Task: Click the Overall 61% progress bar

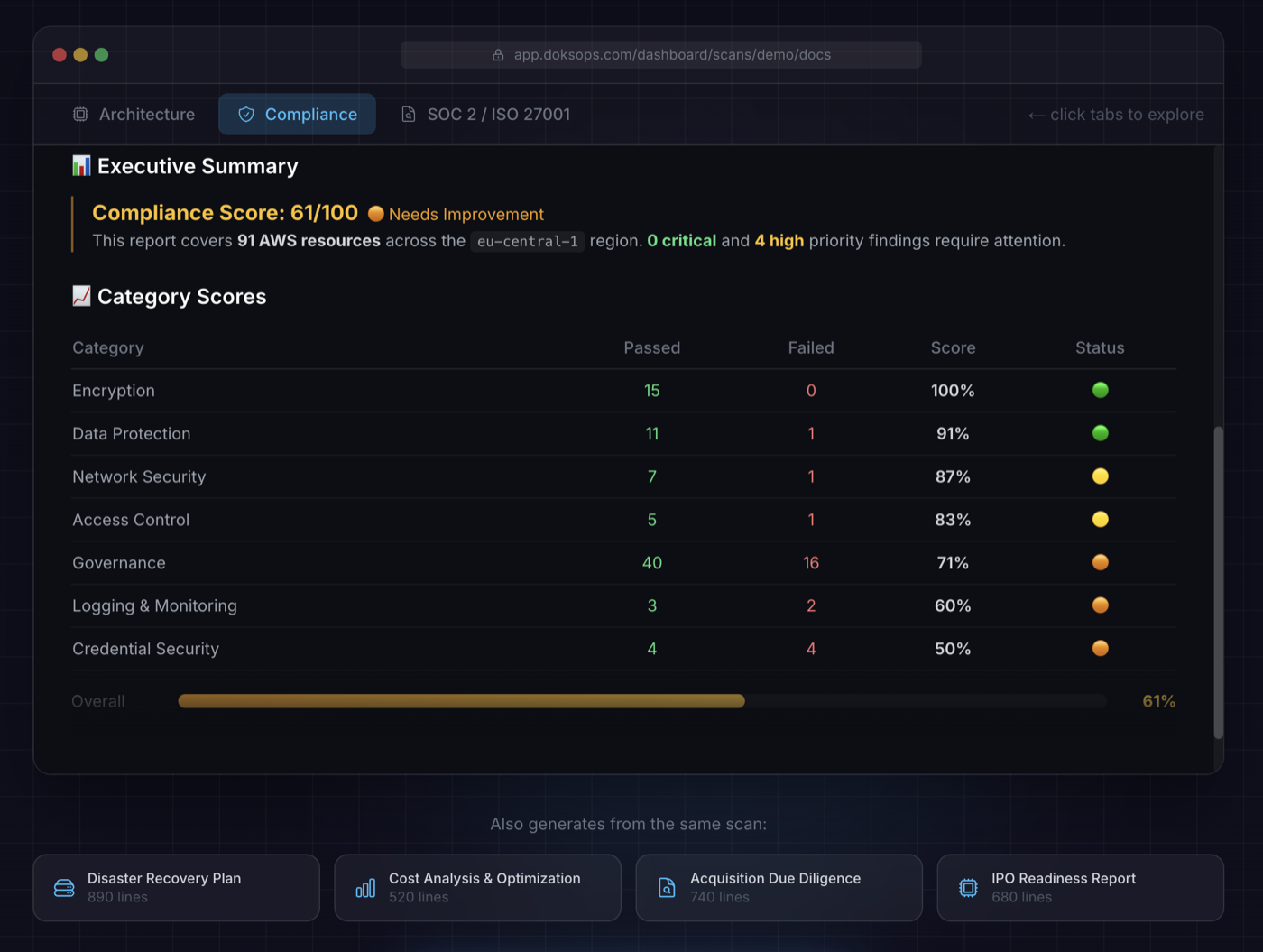Action: [641, 700]
